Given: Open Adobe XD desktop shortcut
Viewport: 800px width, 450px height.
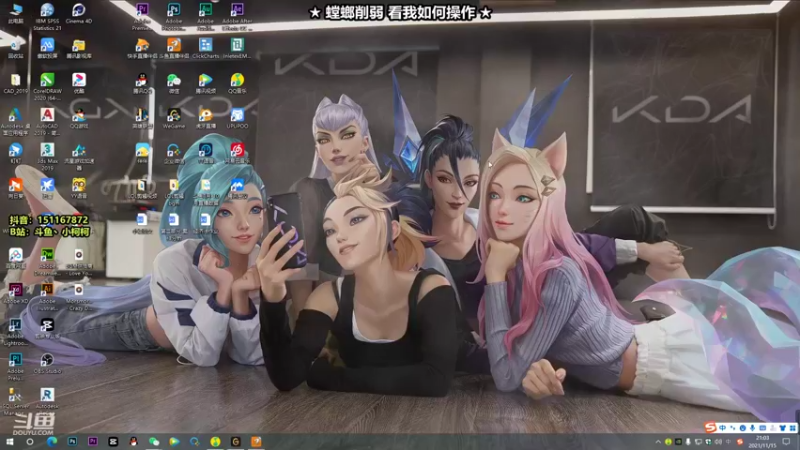Looking at the screenshot, I should coord(16,293).
